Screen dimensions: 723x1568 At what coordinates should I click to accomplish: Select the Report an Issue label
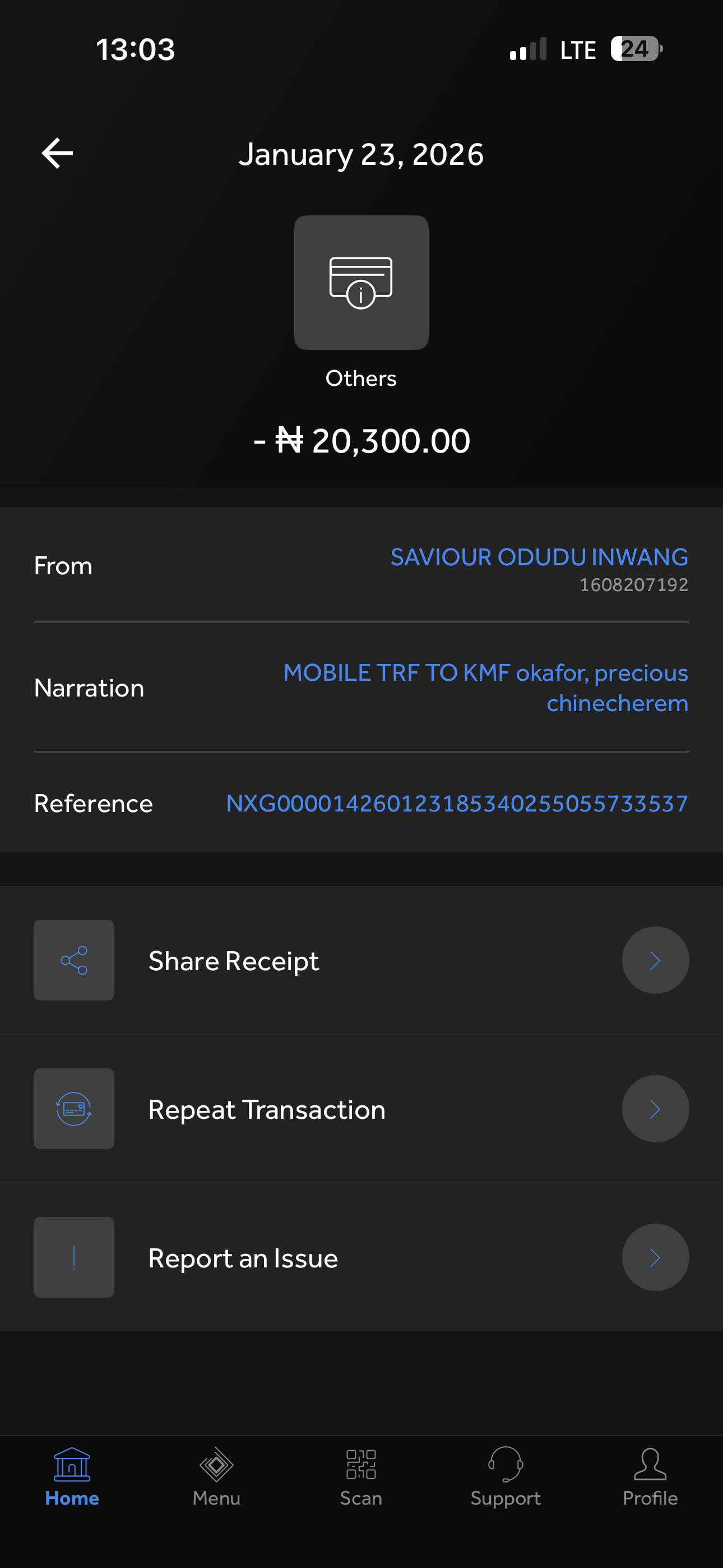[x=243, y=1258]
